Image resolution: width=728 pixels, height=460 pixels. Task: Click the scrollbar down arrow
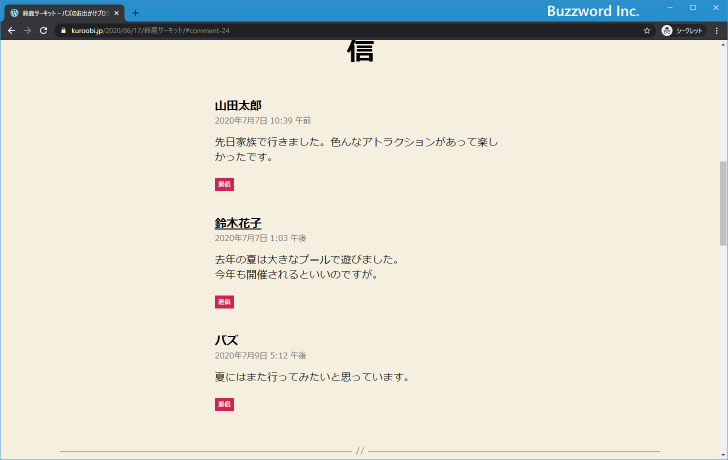point(723,455)
